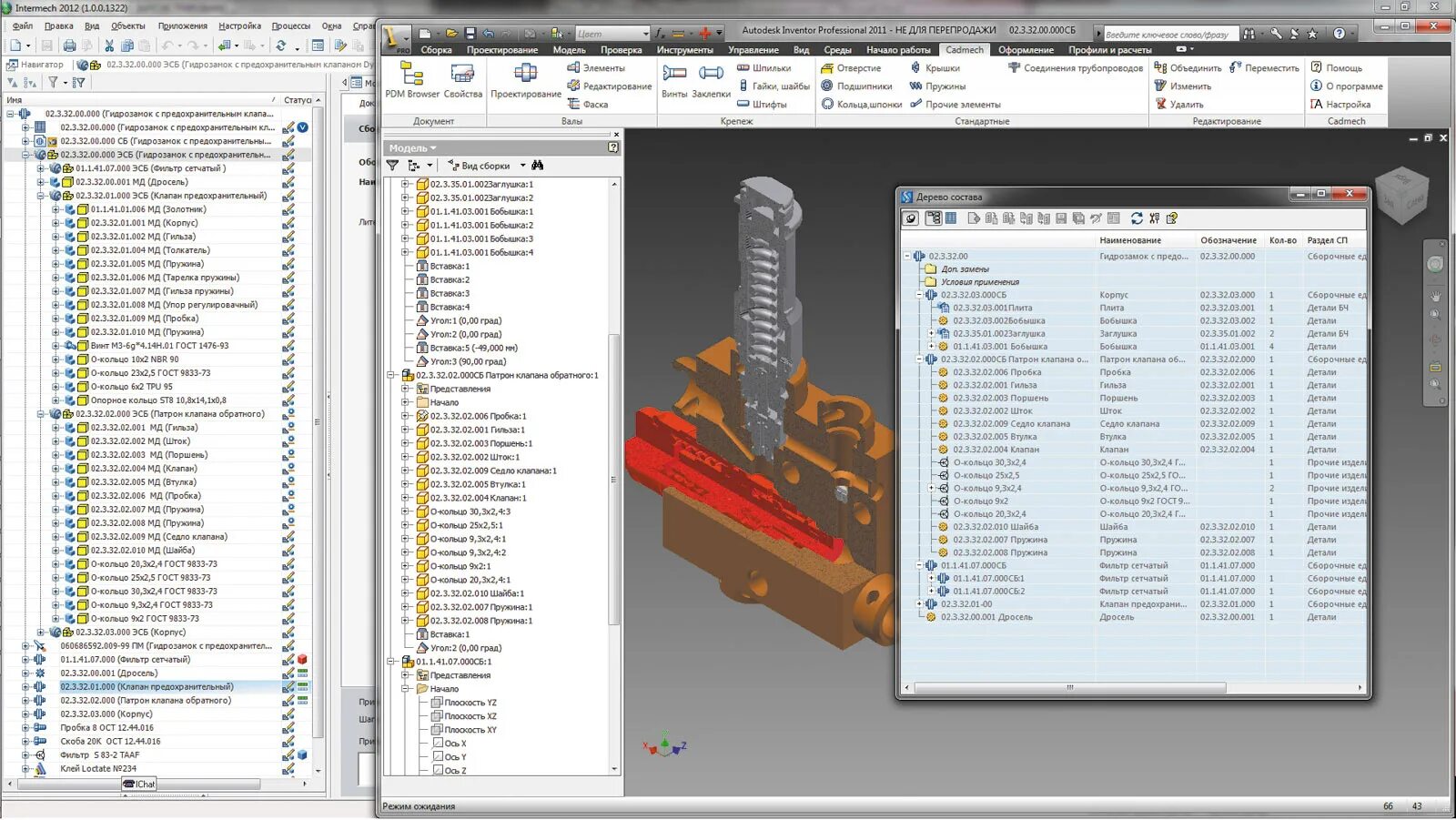Image resolution: width=1456 pixels, height=820 pixels.
Task: Toggle circular view button in Дерево состава toolbar
Action: pos(911,218)
